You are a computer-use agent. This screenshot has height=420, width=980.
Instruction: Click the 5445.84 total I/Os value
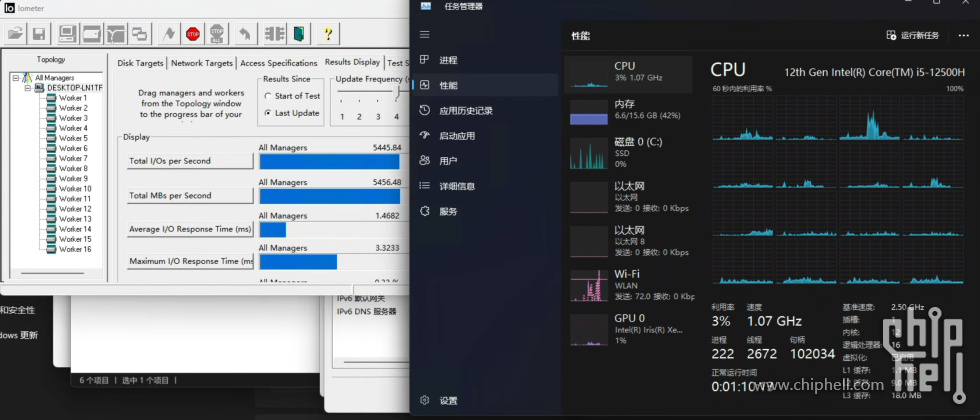(387, 148)
